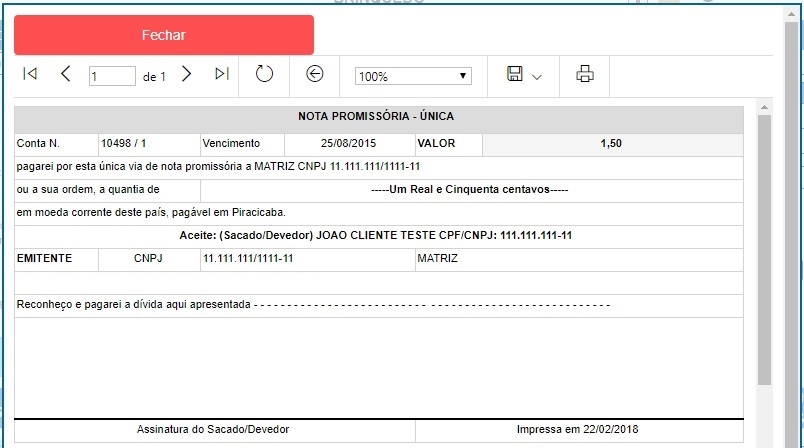Advance to the next page arrow
This screenshot has width=804, height=448.
[x=186, y=74]
